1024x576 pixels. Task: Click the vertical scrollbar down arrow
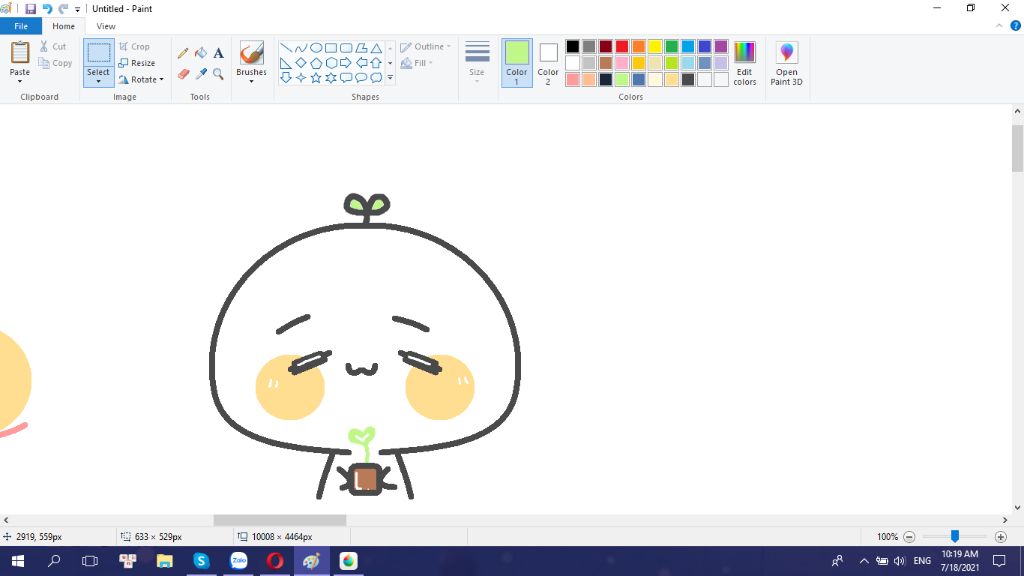coord(1017,507)
